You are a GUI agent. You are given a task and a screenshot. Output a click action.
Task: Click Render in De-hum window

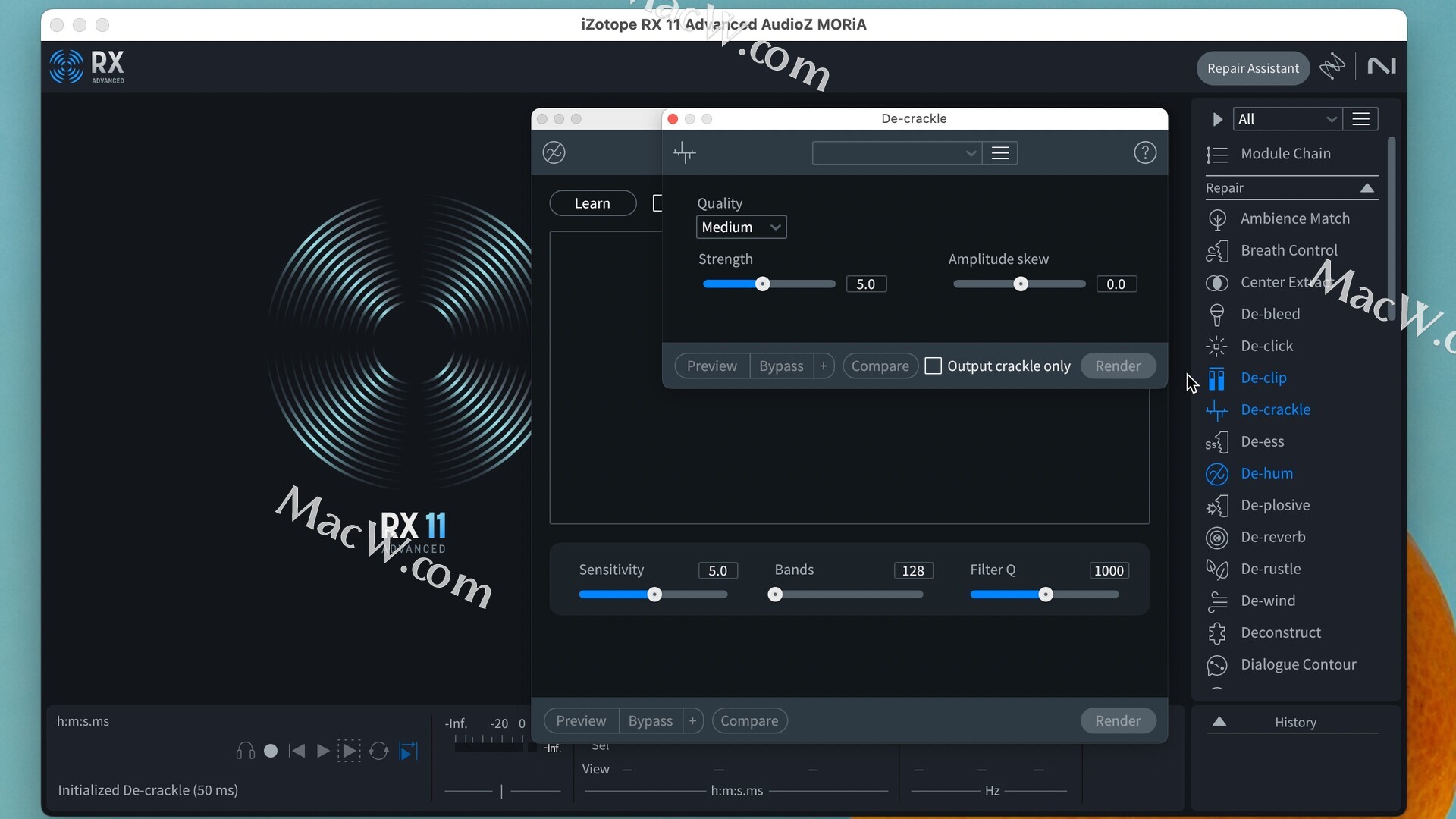1118,721
